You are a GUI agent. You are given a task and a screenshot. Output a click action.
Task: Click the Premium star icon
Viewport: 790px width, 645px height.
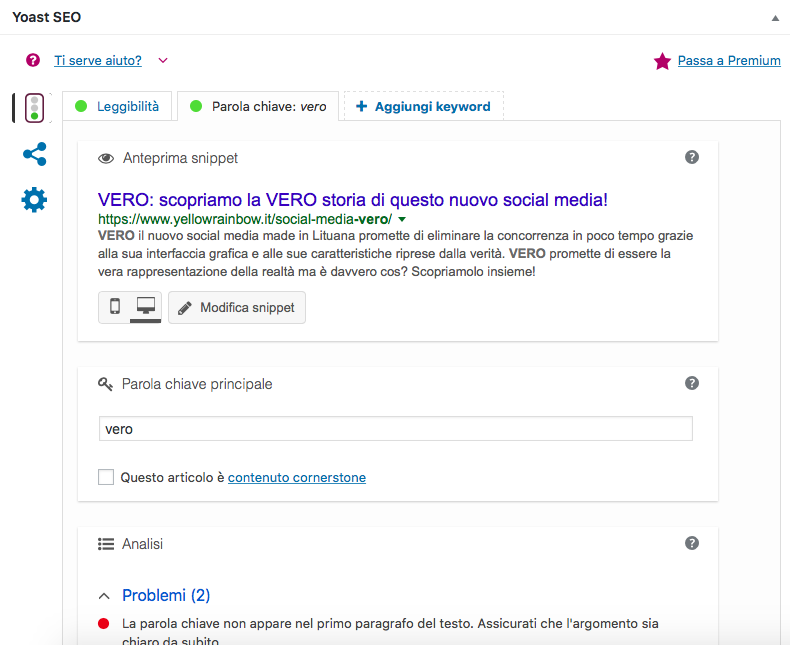tap(662, 62)
